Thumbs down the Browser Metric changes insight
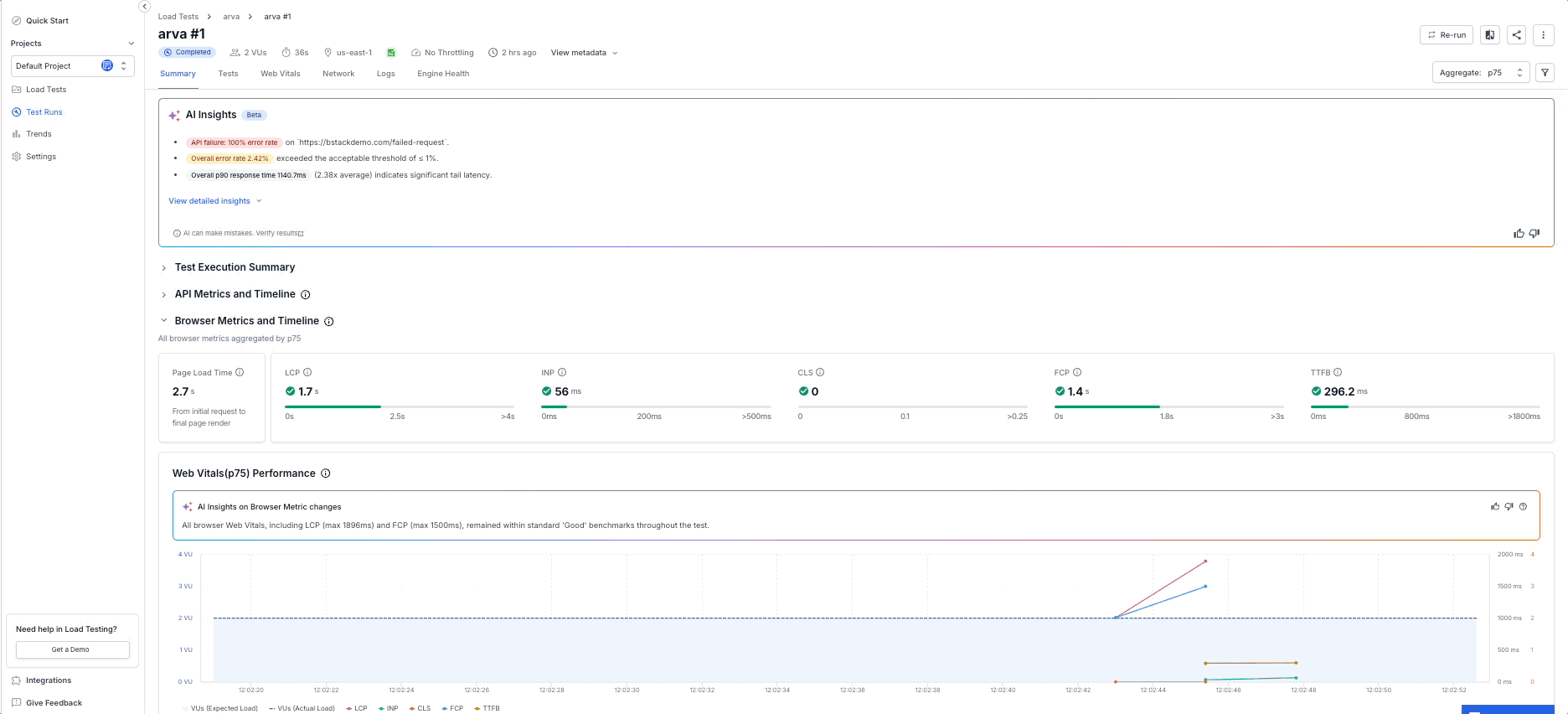The height and width of the screenshot is (714, 1568). [x=1509, y=507]
